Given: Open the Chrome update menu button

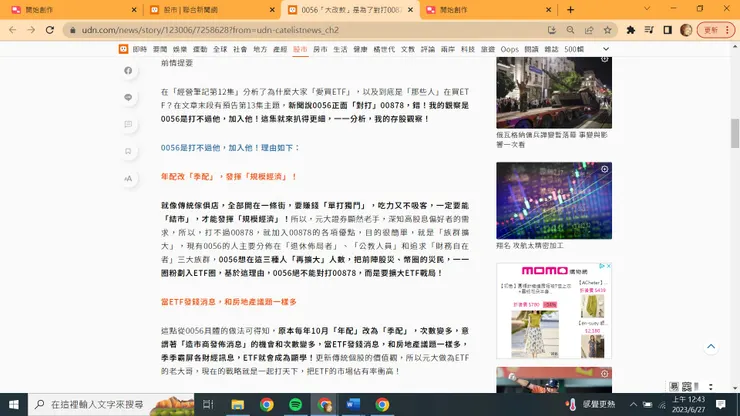Looking at the screenshot, I should (x=716, y=30).
